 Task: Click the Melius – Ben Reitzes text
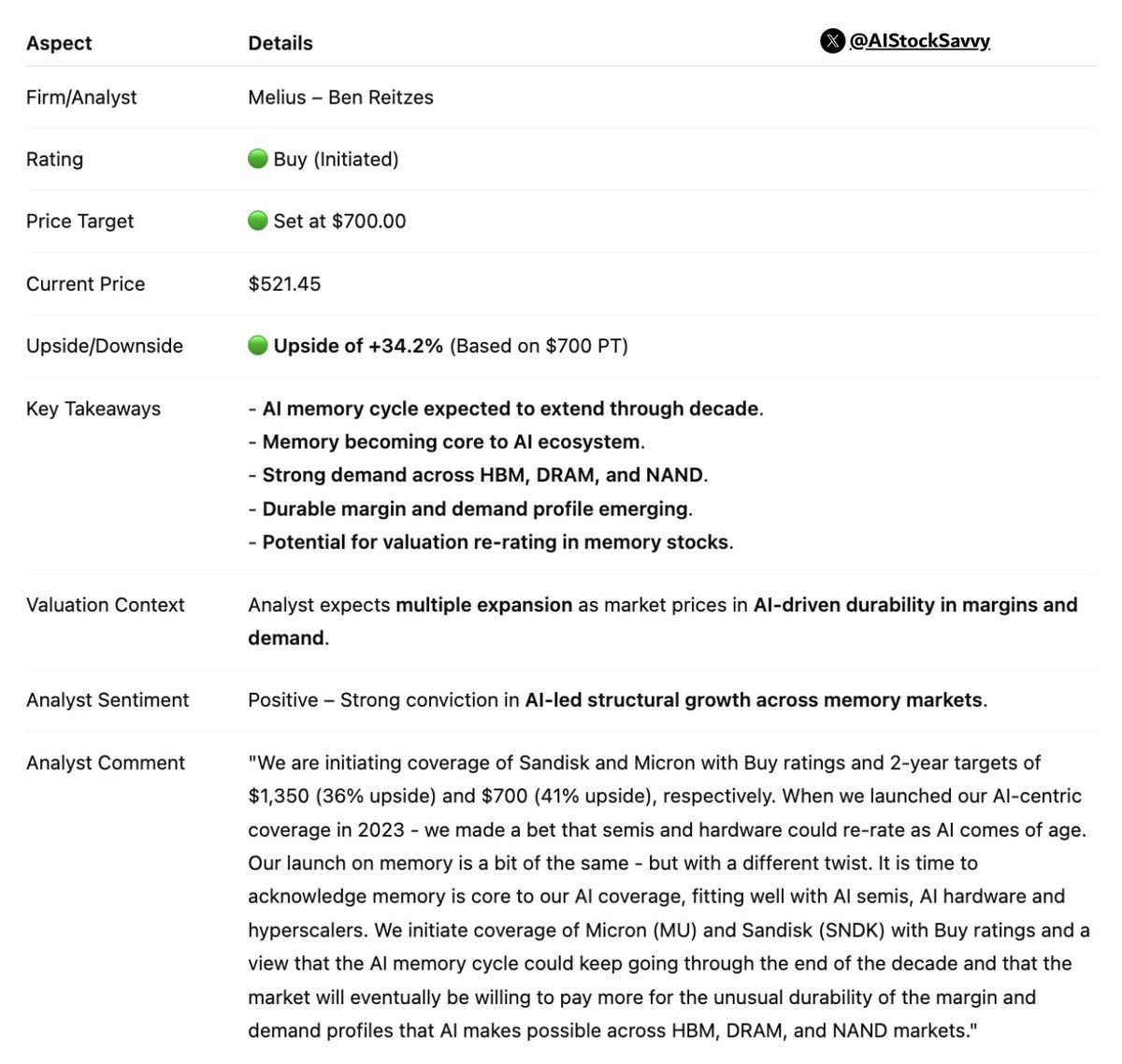coord(340,97)
